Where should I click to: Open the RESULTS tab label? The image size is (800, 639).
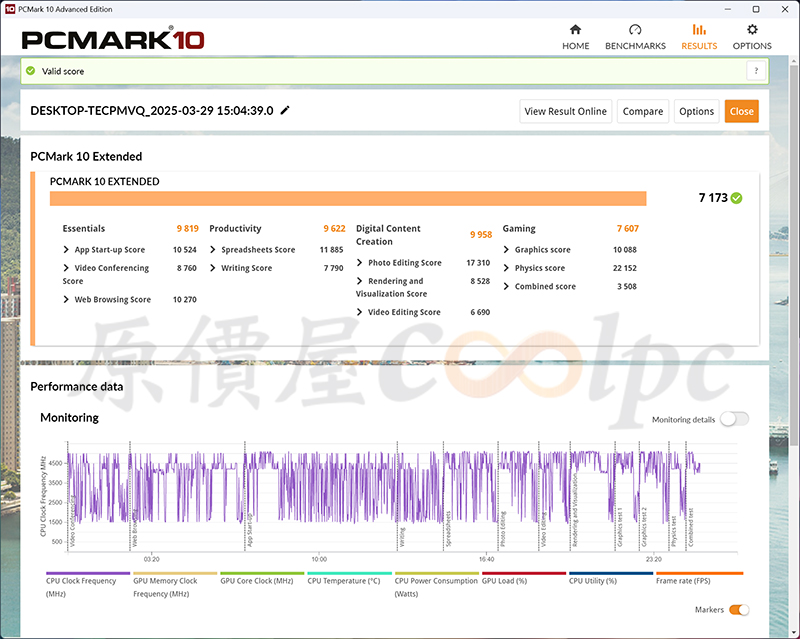[x=699, y=46]
